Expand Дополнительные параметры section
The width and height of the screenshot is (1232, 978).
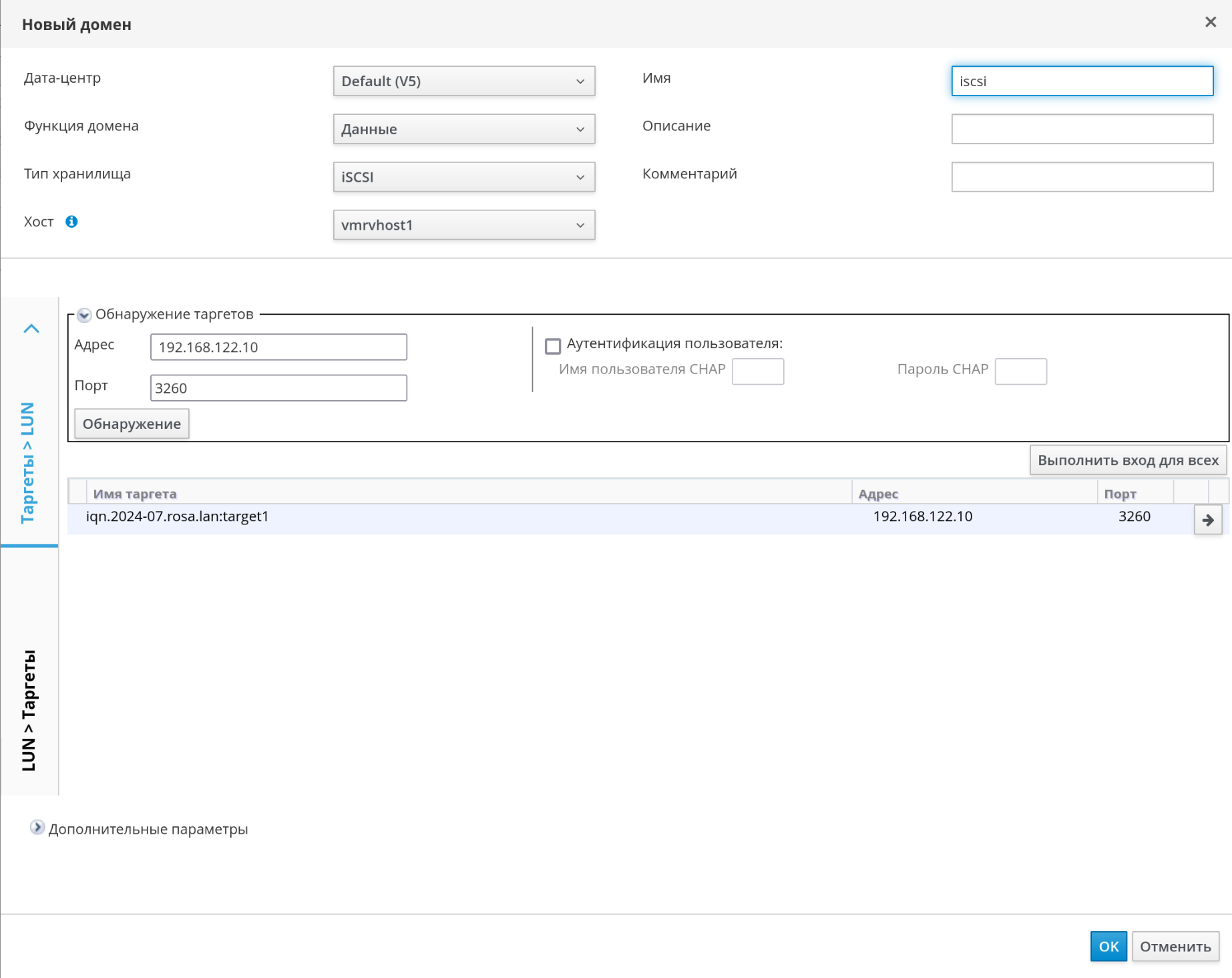[x=37, y=828]
